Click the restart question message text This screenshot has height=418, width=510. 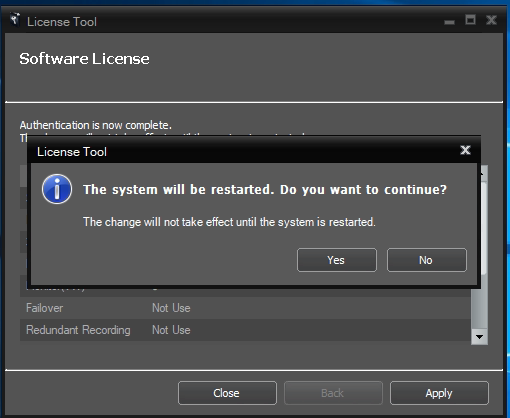pos(265,190)
